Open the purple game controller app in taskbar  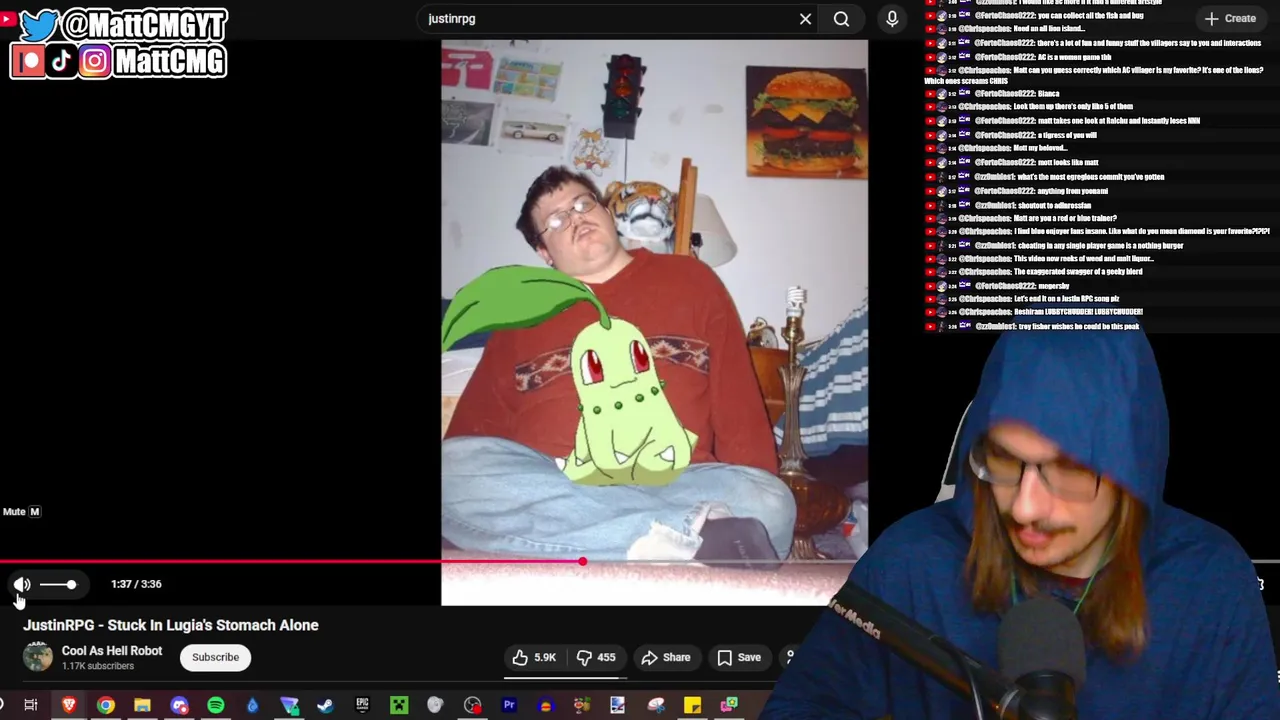(x=179, y=705)
